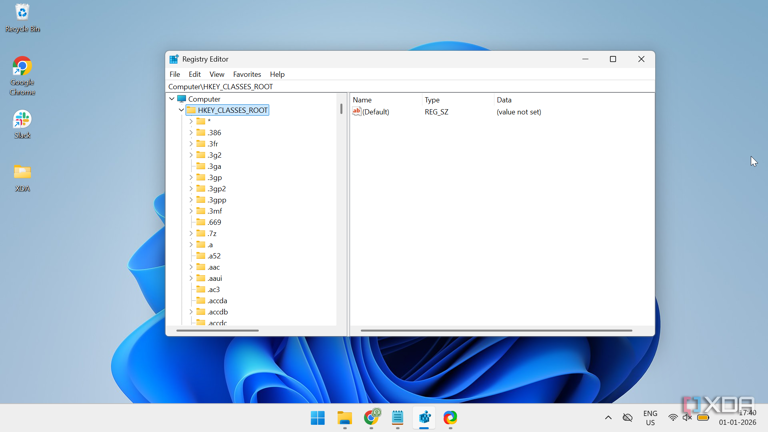Click the tree pane vertical scrollbar thumb

(x=341, y=109)
